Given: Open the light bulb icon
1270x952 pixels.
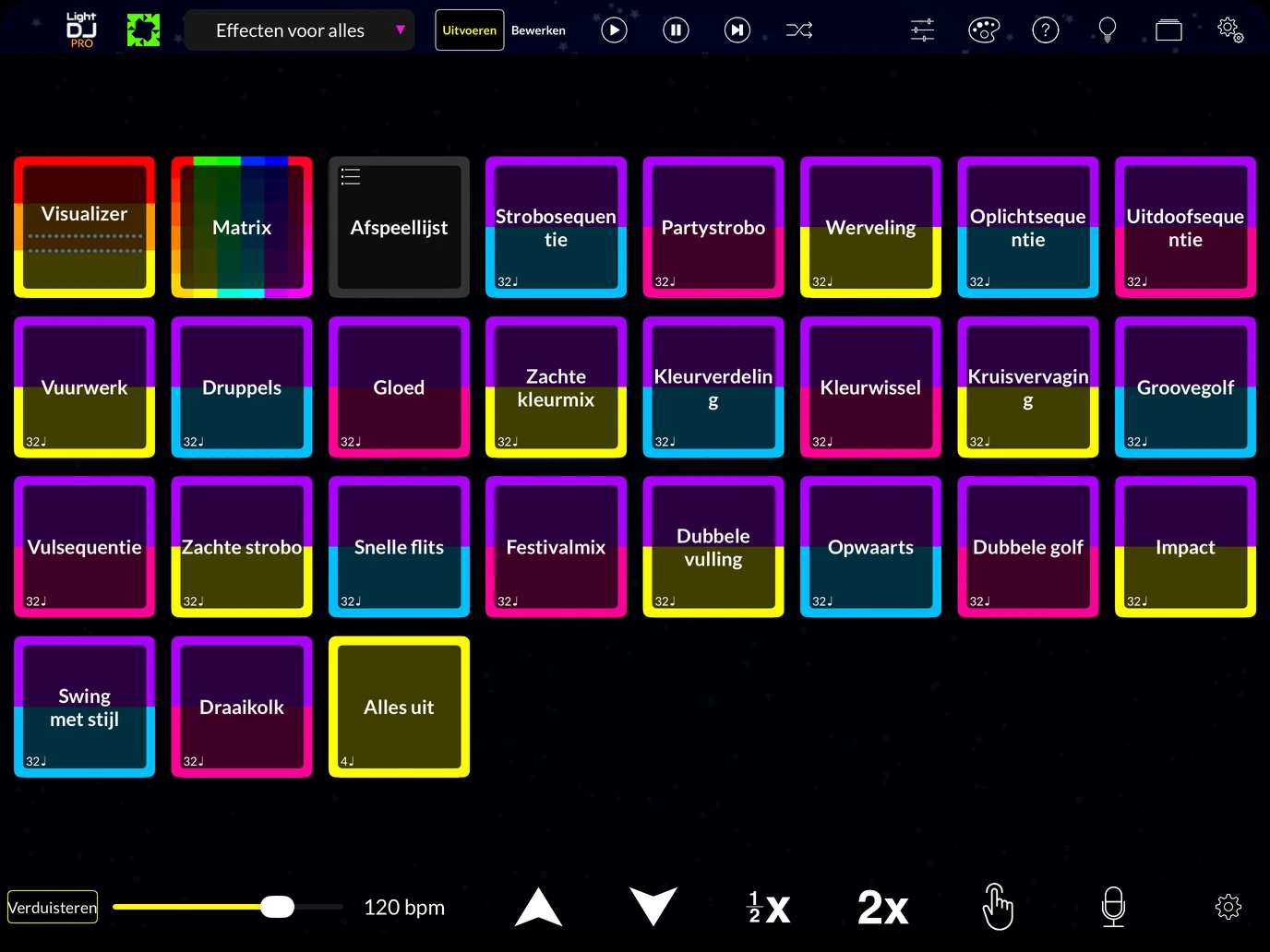Looking at the screenshot, I should tap(1108, 30).
